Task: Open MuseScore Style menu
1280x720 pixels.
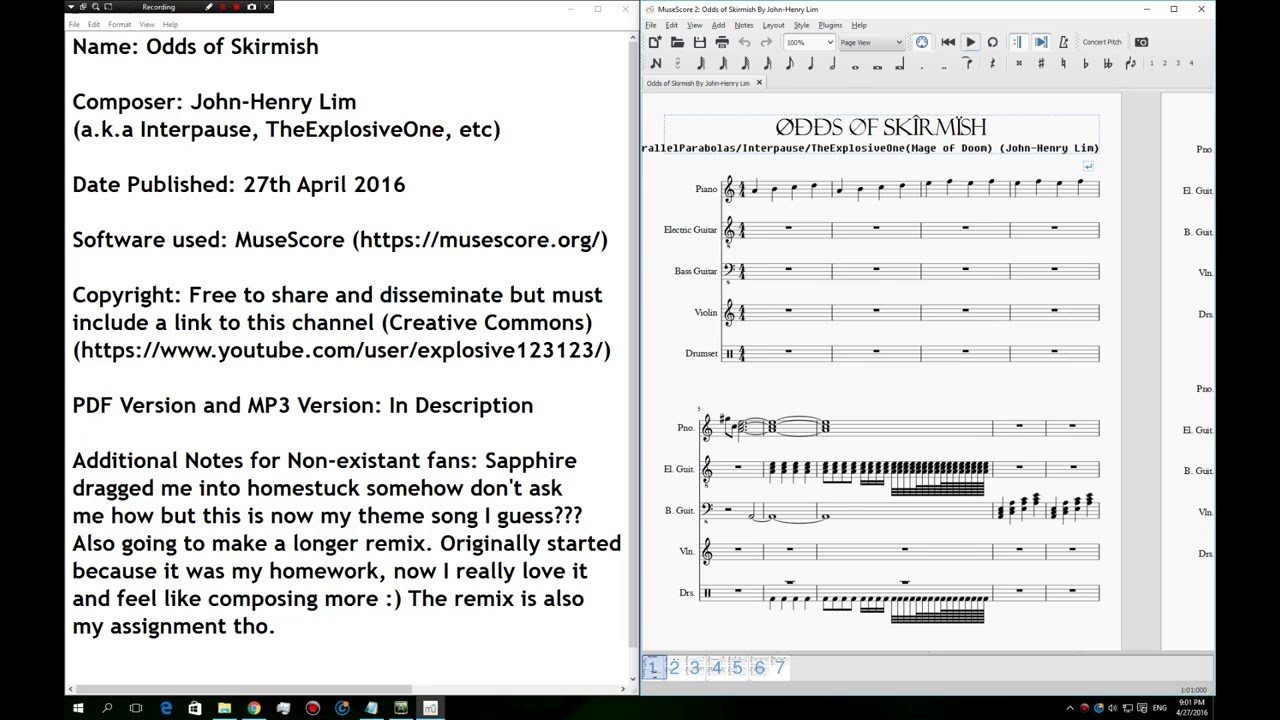Action: tap(801, 25)
